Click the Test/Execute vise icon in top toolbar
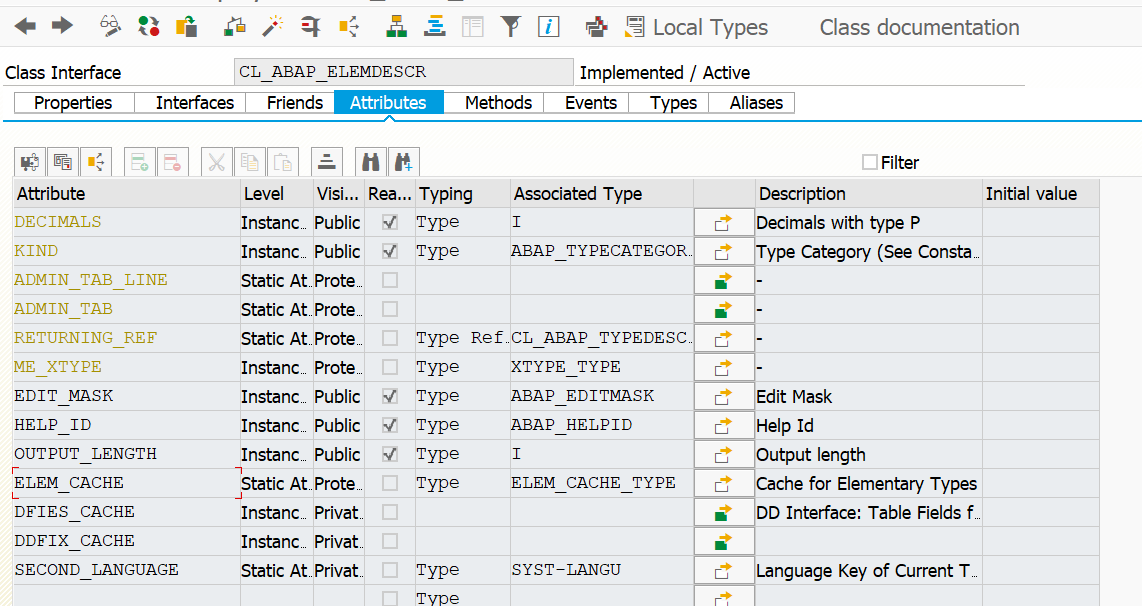 pyautogui.click(x=311, y=27)
